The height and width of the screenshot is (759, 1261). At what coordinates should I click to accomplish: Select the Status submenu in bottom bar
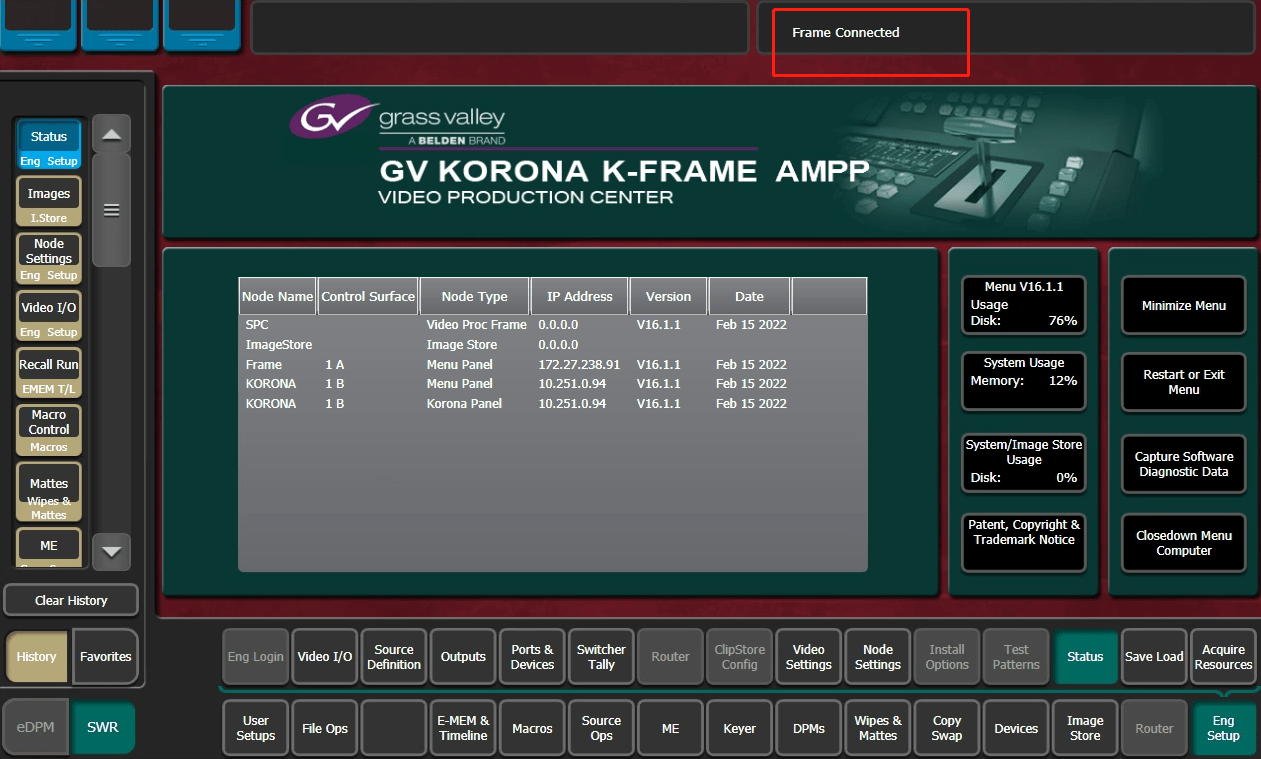1085,657
